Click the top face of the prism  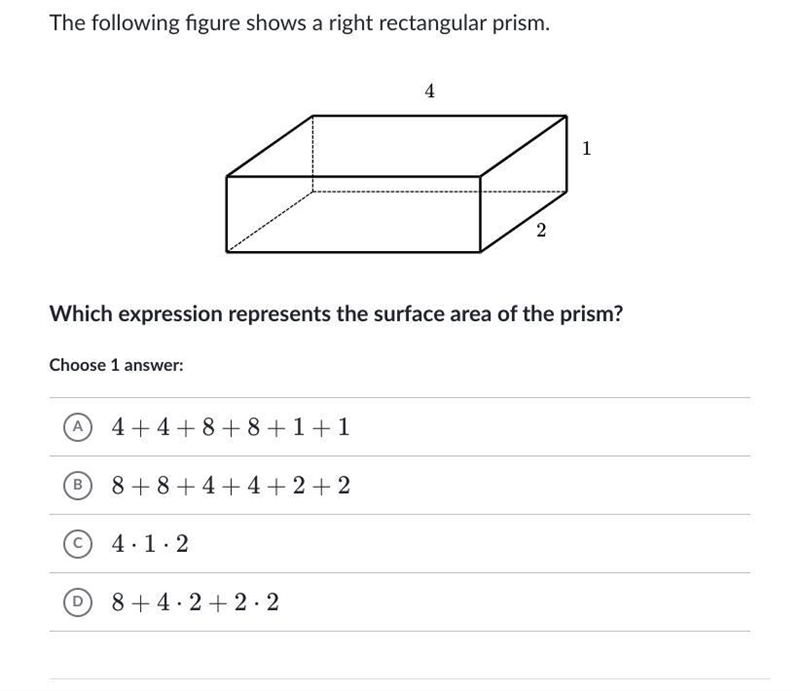[396, 146]
